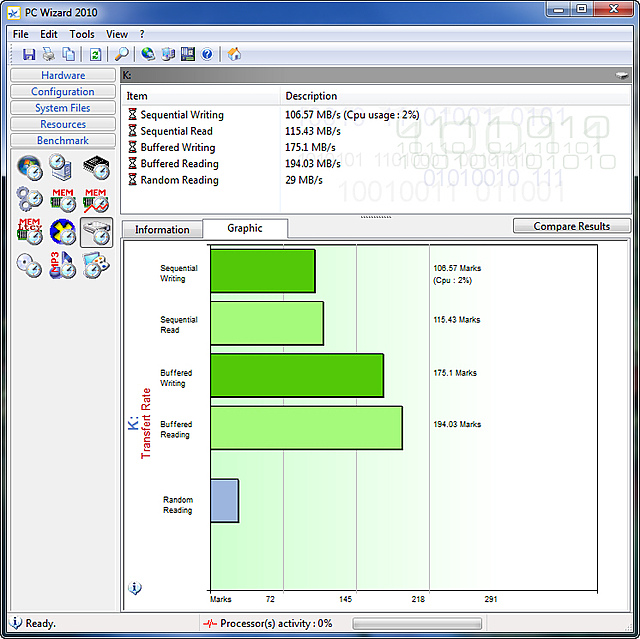640x639 pixels.
Task: Select the Sequential Writing row
Action: [376, 115]
